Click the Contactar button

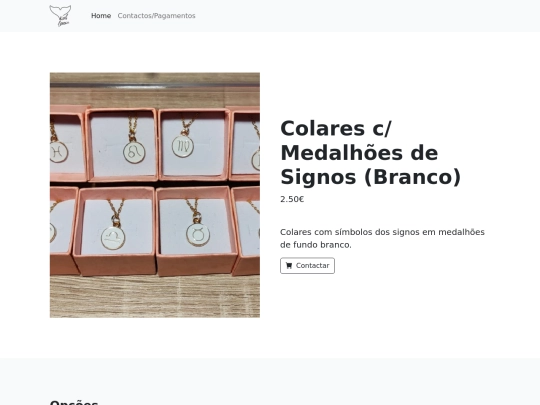pos(307,266)
